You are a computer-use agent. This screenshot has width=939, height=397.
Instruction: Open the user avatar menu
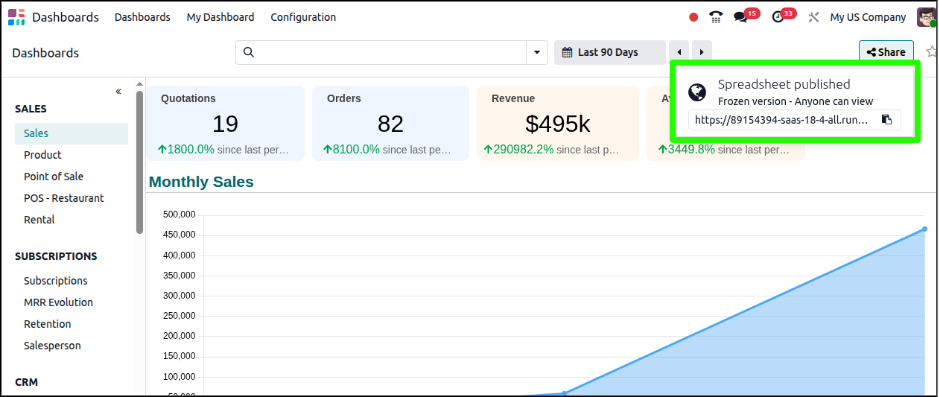click(926, 17)
